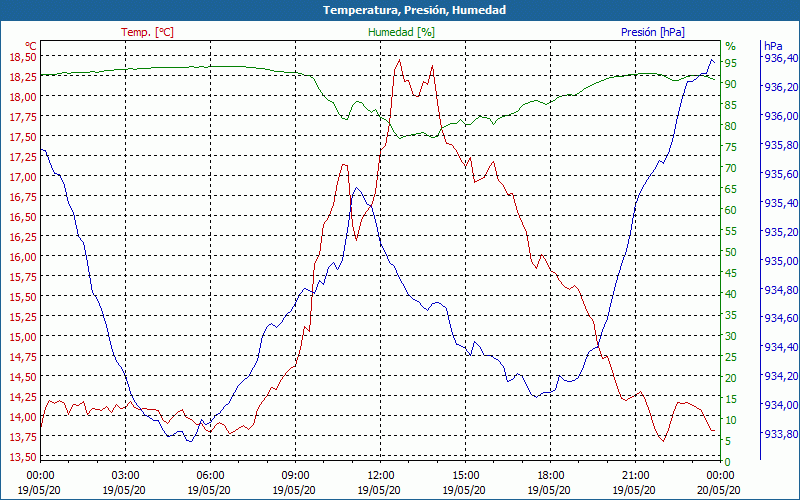This screenshot has height=500, width=800.
Task: Click the chart title Temperatura, Presión, Humedad
Action: pos(414,10)
